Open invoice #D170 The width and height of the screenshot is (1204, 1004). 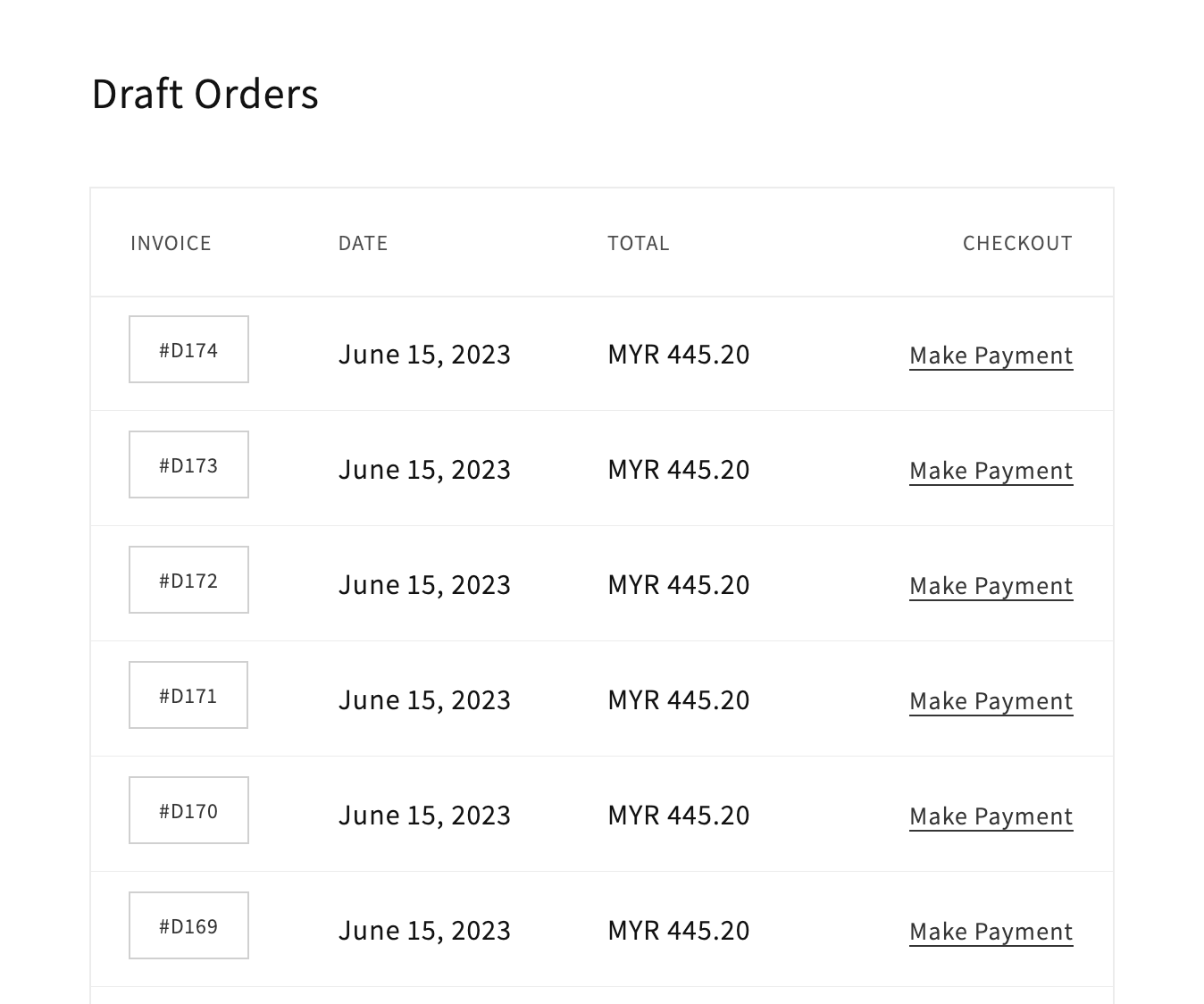pyautogui.click(x=188, y=809)
